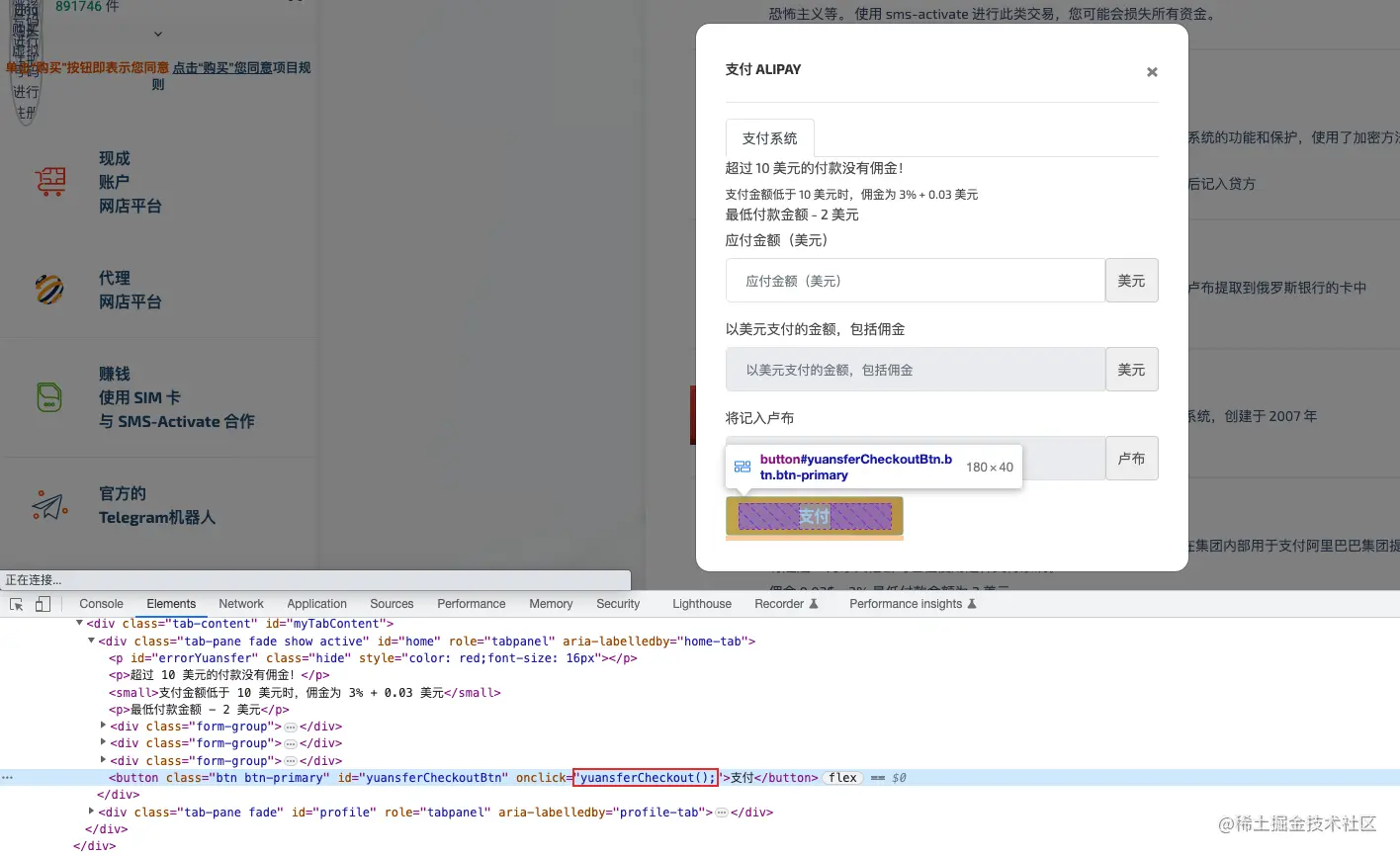Open 官方的 Telegram机器人 link
This screenshot has height=857, width=1400.
pos(156,505)
